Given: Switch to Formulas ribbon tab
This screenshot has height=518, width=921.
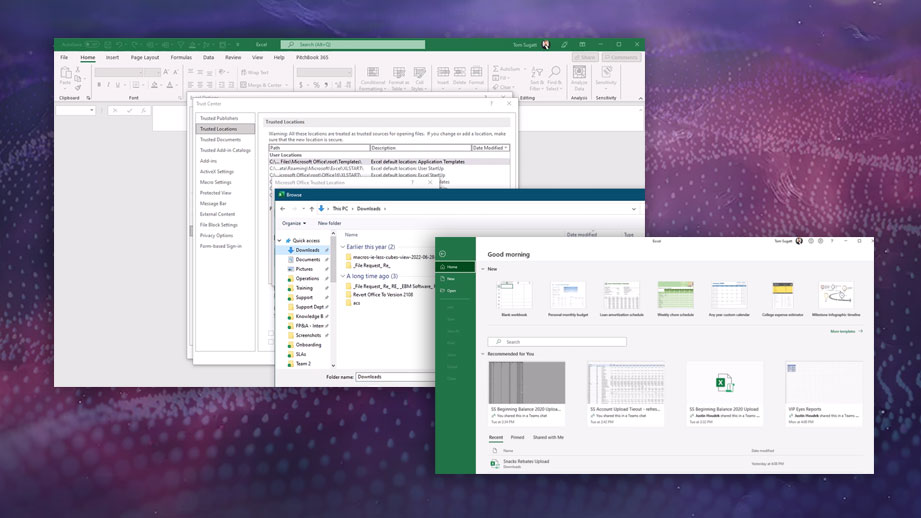Looking at the screenshot, I should [181, 58].
